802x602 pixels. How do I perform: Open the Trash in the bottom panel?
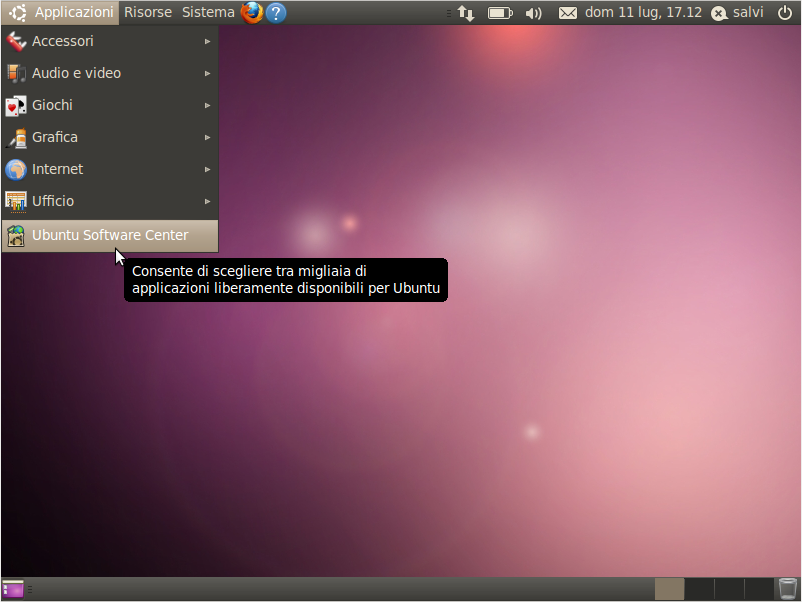point(788,589)
